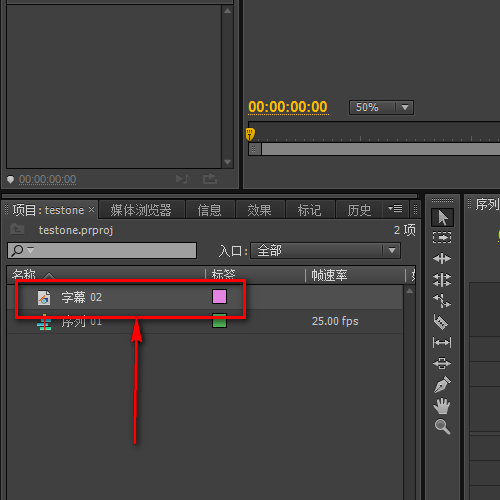Select the Rolling Edit tool
This screenshot has width=500, height=500.
(x=442, y=279)
